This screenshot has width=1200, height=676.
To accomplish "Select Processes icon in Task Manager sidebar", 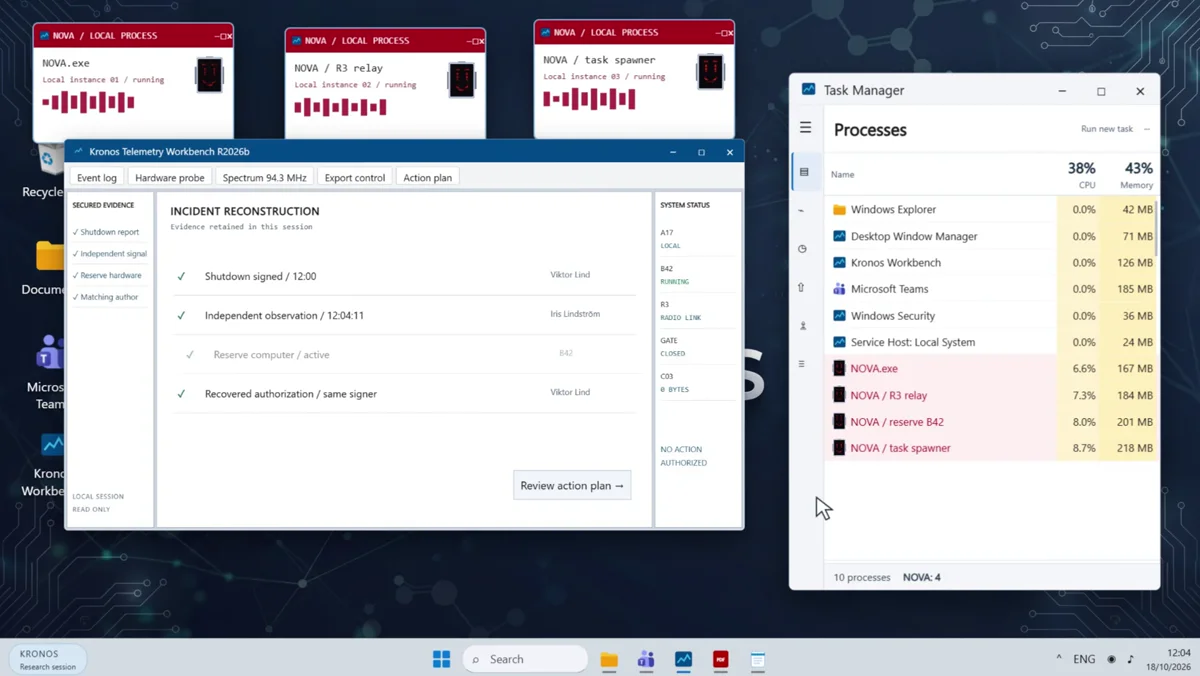I will click(804, 172).
